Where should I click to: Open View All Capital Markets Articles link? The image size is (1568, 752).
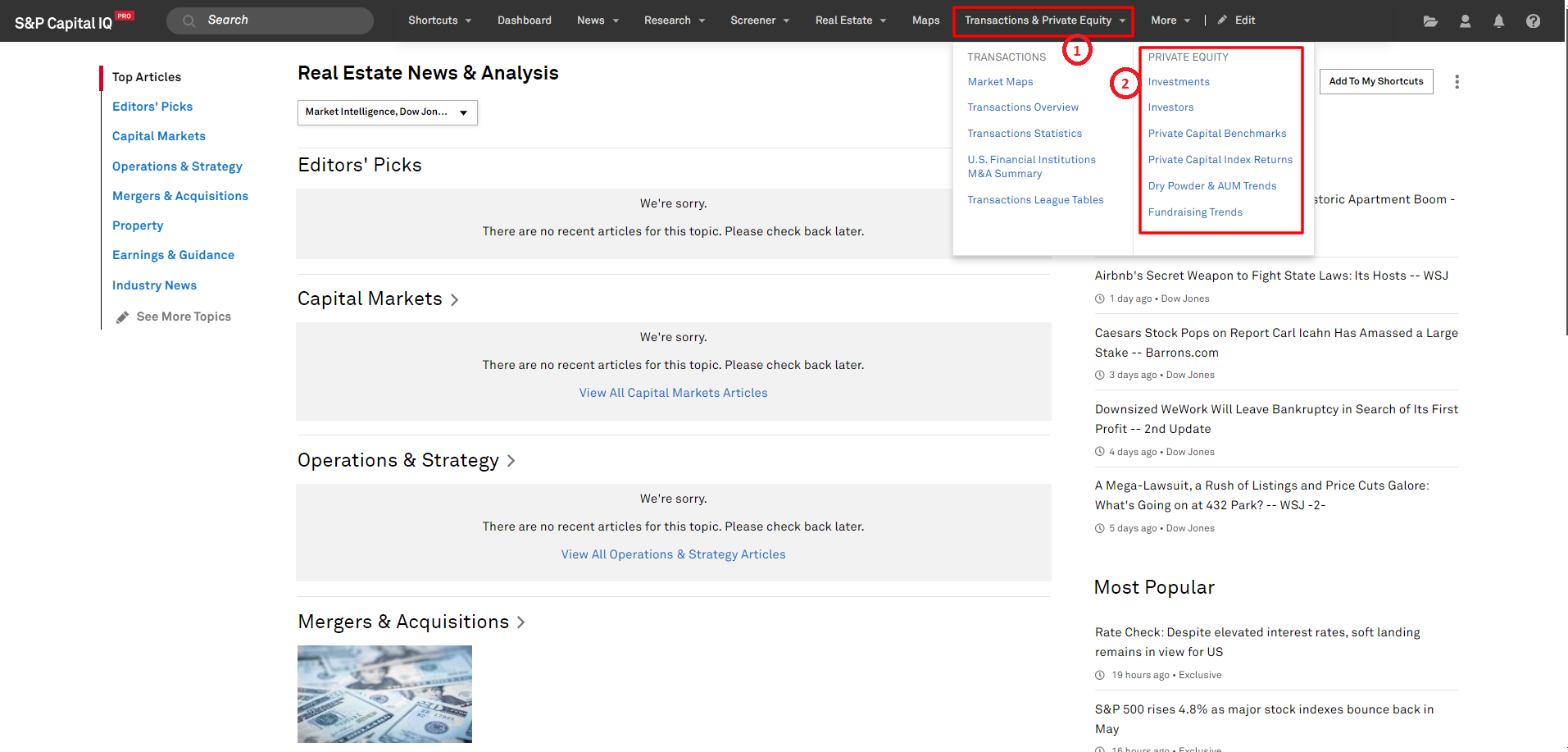[674, 393]
